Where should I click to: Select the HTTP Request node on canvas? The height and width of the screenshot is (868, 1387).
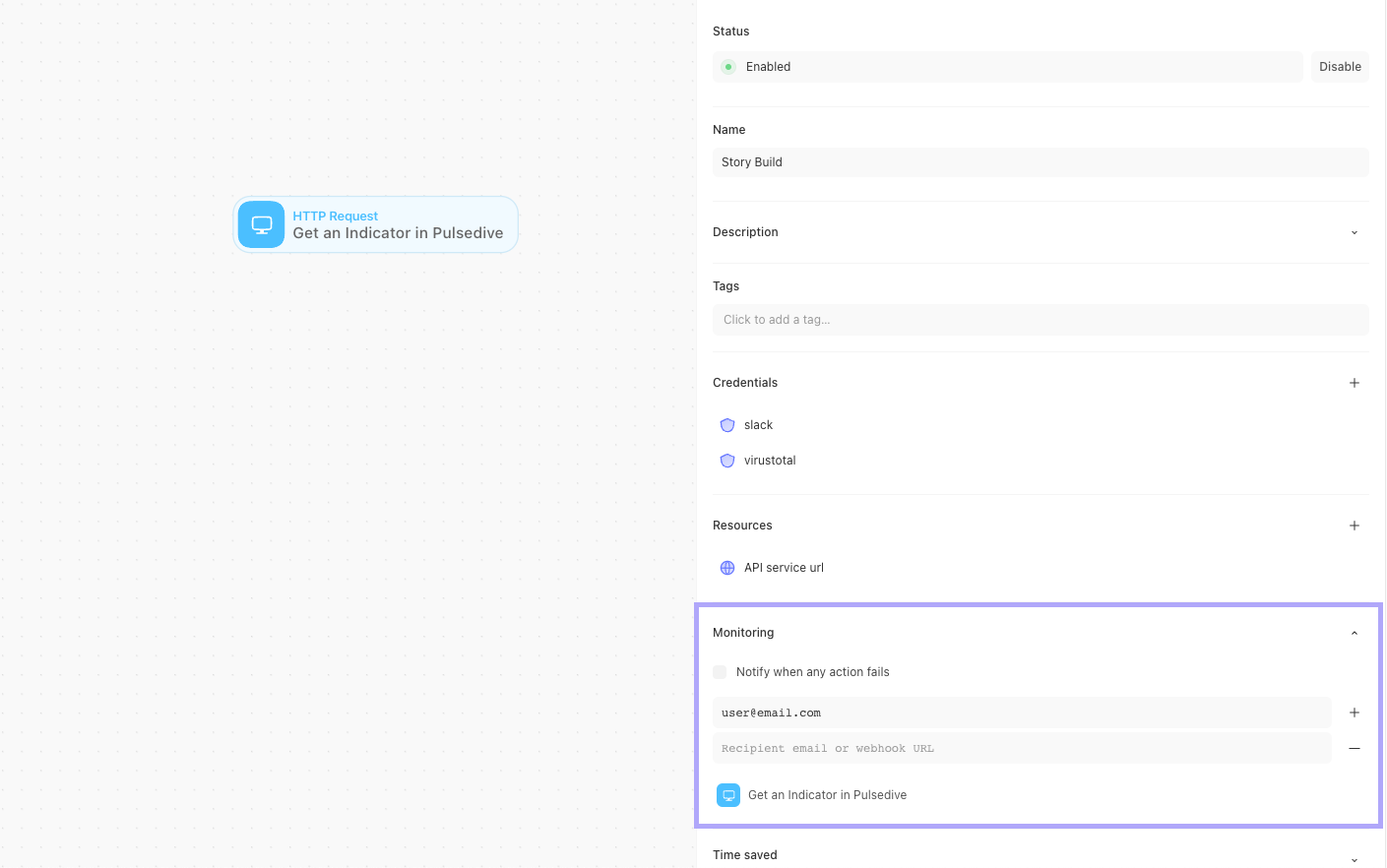pyautogui.click(x=375, y=224)
